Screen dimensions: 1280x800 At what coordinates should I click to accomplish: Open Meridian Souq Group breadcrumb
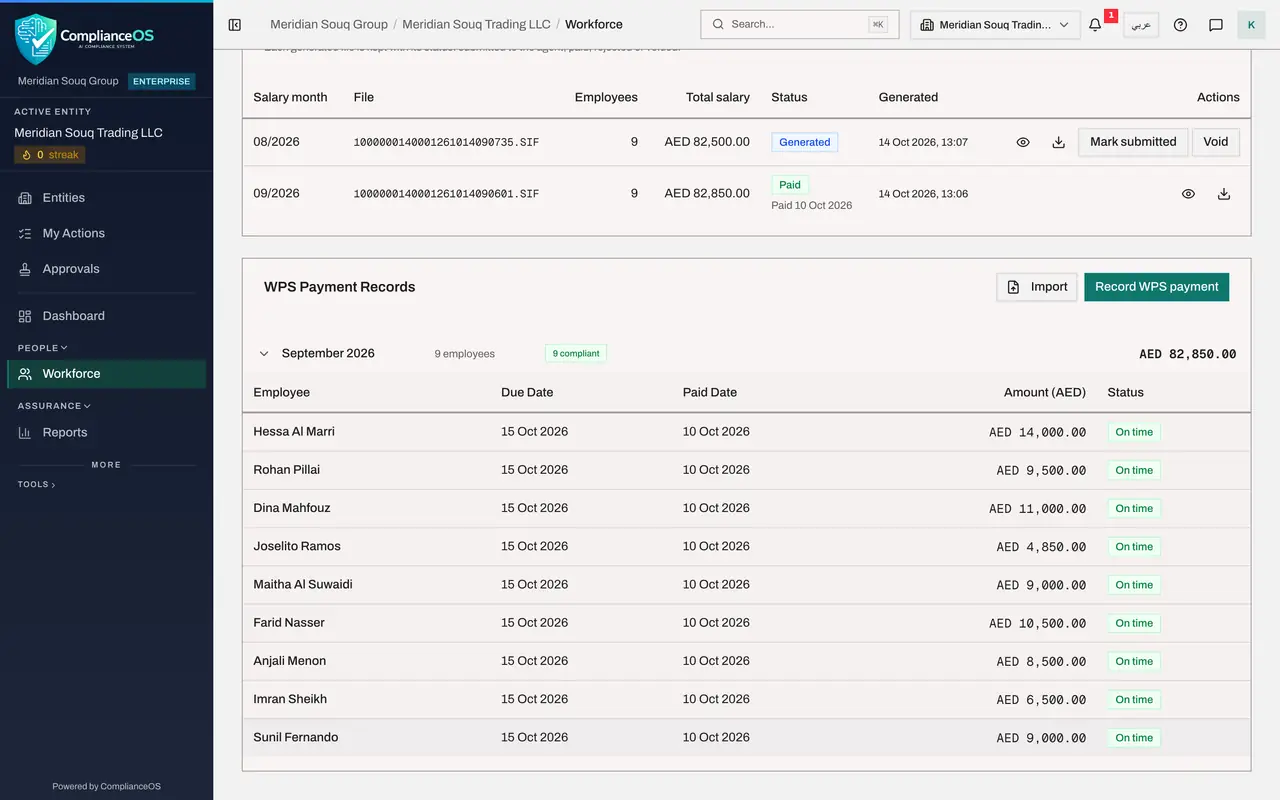[x=329, y=24]
